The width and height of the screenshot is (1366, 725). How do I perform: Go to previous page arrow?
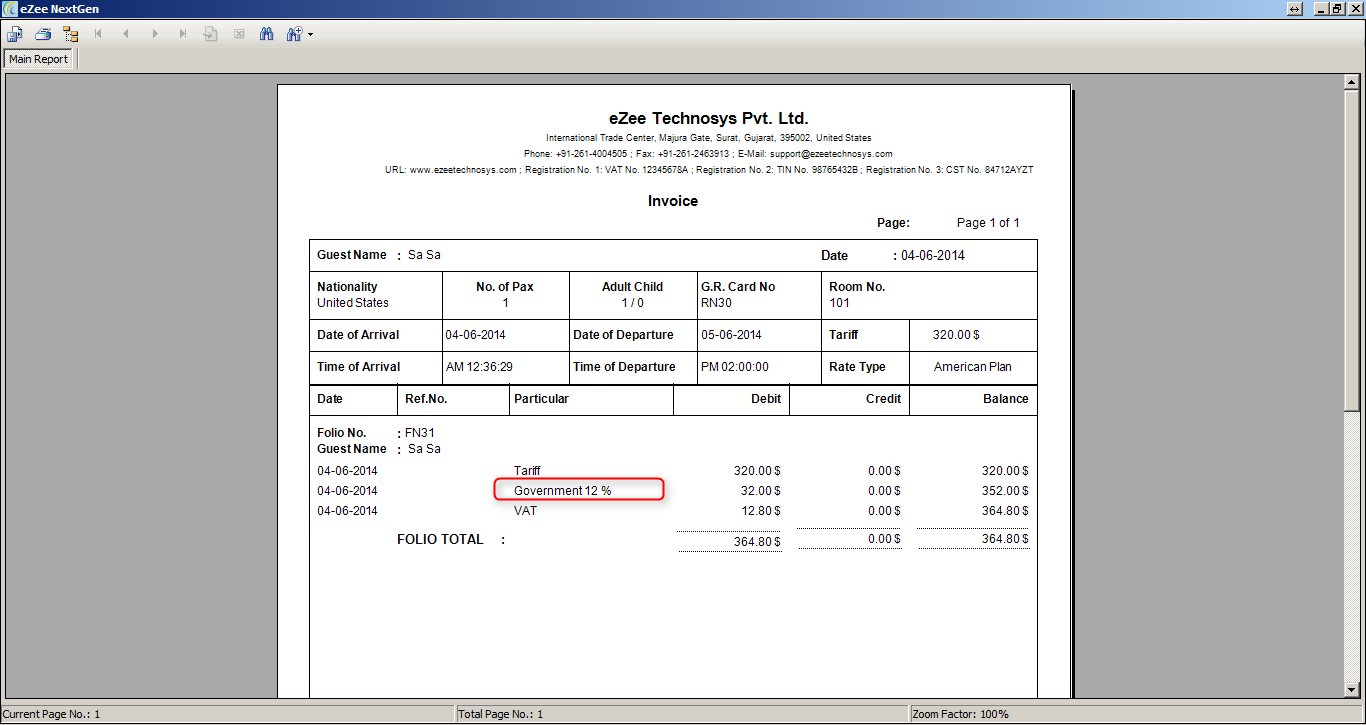click(x=126, y=34)
